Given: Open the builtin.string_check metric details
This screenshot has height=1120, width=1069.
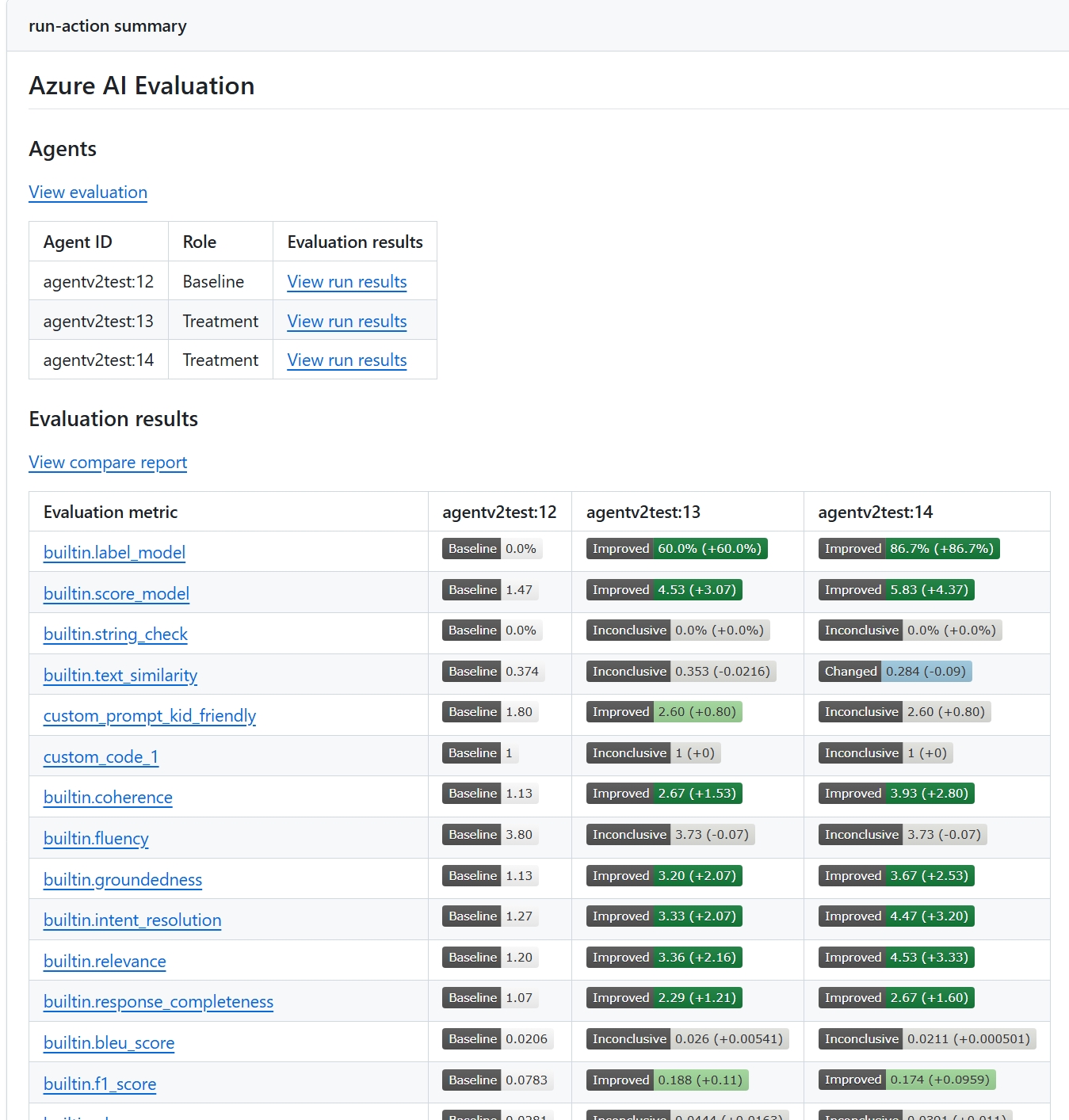Looking at the screenshot, I should (115, 634).
